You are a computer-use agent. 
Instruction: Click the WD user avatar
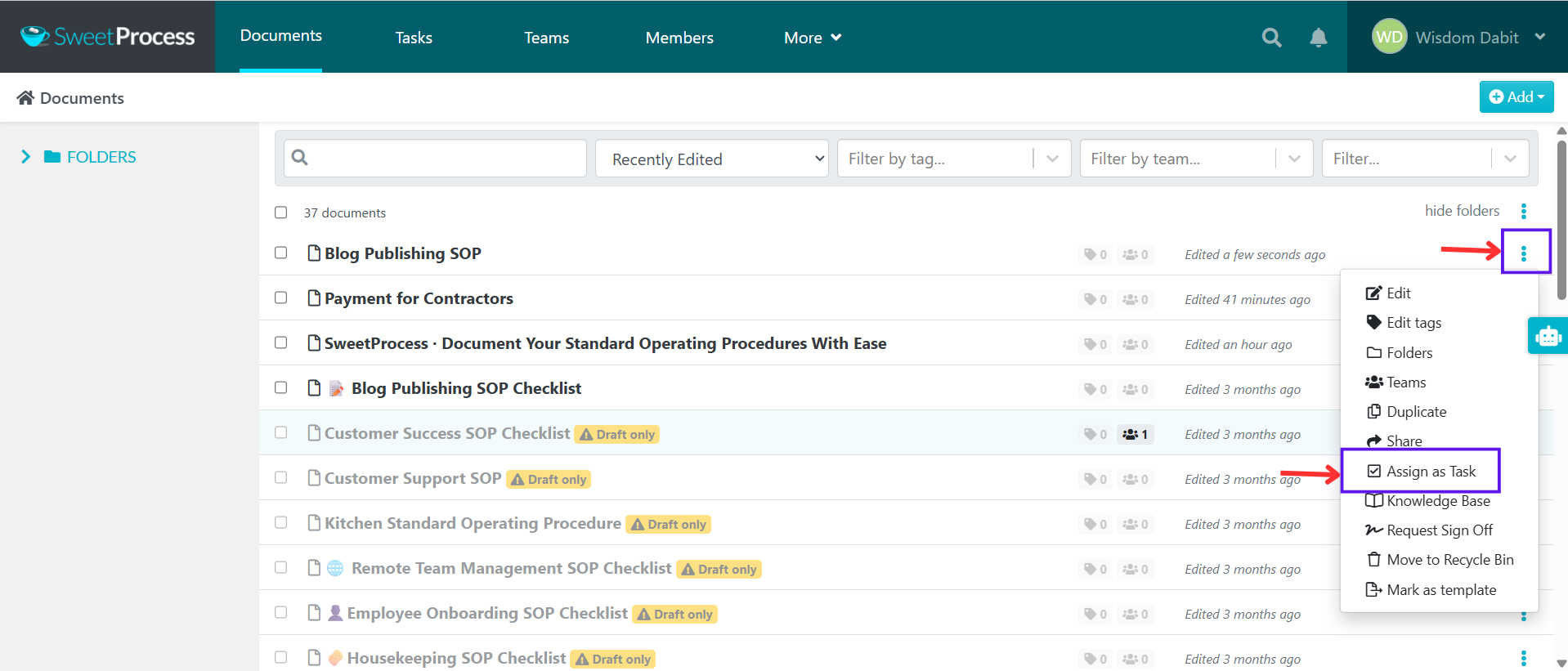tap(1389, 37)
